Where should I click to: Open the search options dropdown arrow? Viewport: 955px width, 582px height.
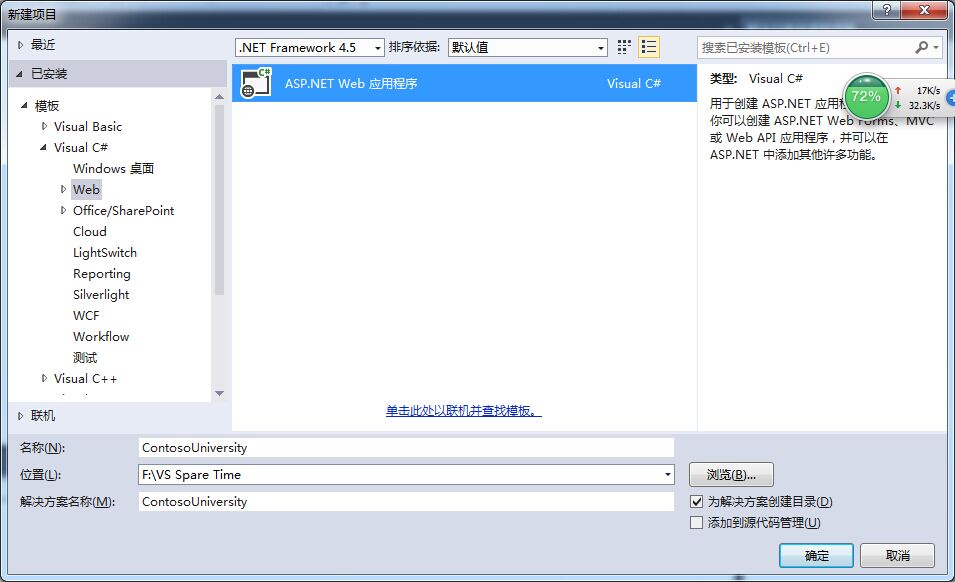click(x=936, y=47)
